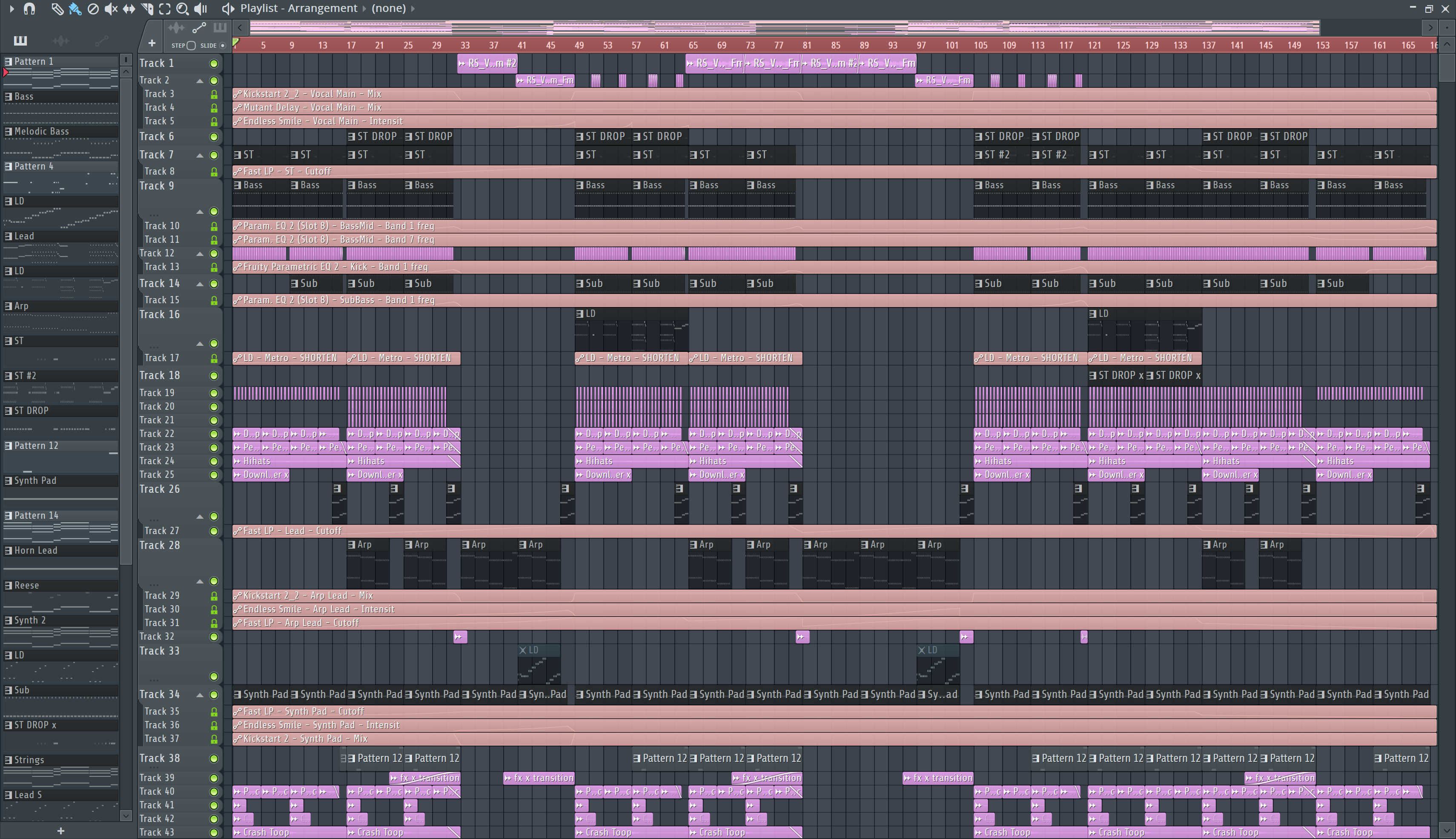The height and width of the screenshot is (839, 1456).
Task: Toggle the SLIDE option
Action: click(223, 46)
